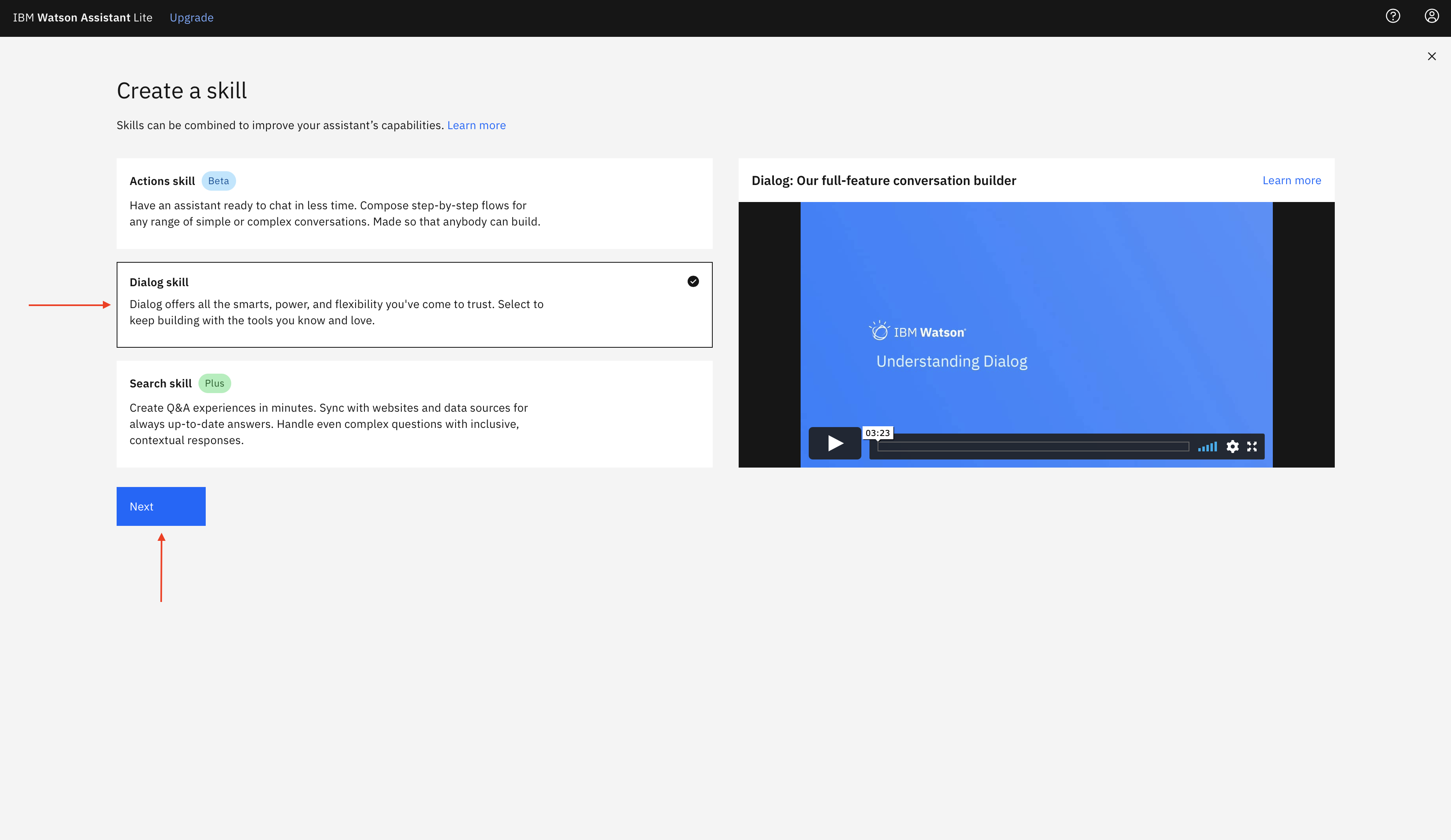This screenshot has height=840, width=1451.
Task: Open the Upgrade link in header
Action: coord(191,18)
